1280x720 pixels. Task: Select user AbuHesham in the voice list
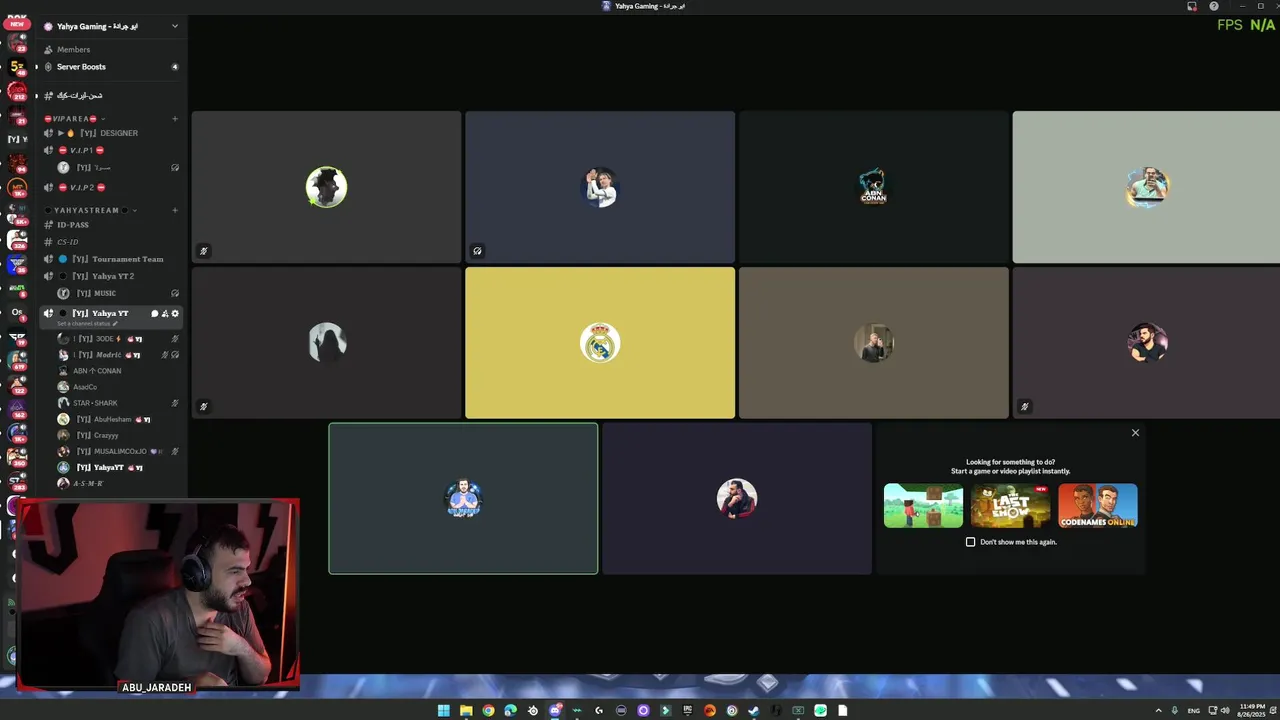tap(118, 419)
